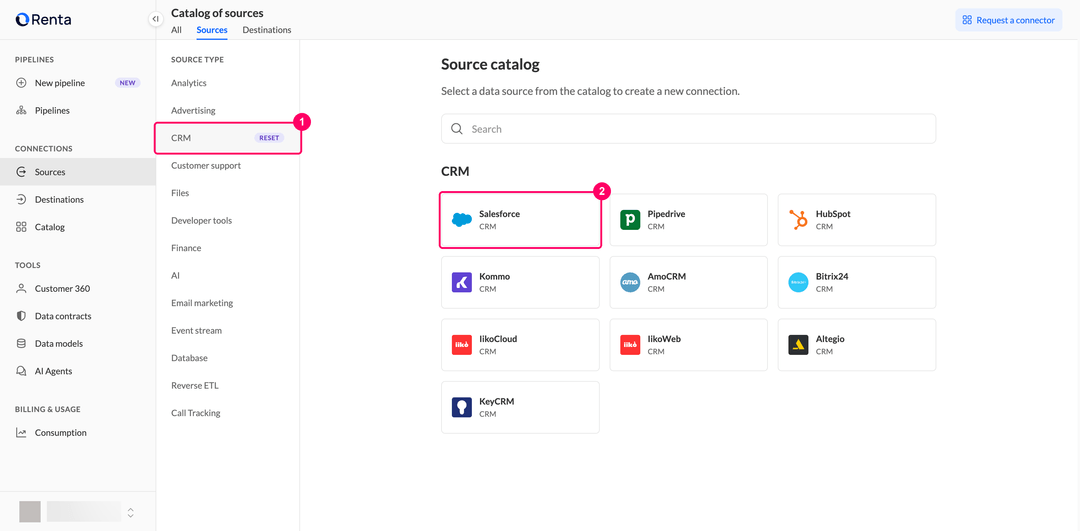Open Data contracts in the sidebar

78,316
